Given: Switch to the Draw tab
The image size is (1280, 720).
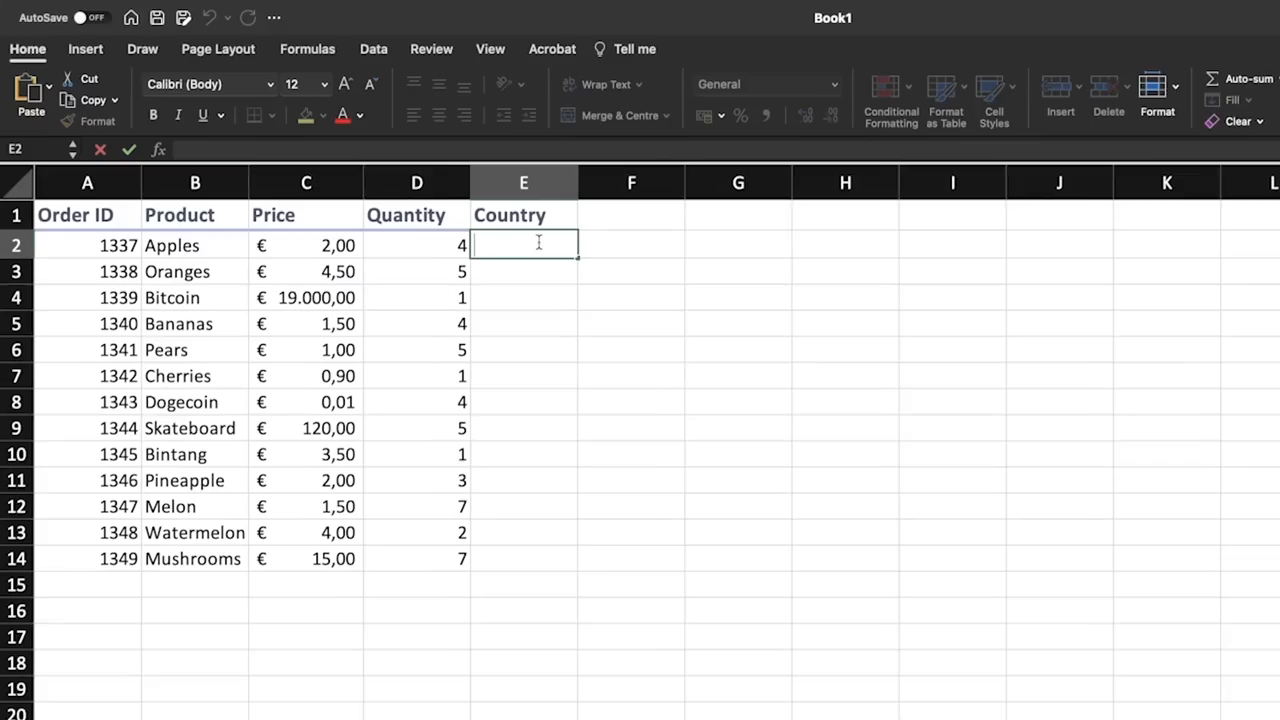Looking at the screenshot, I should pyautogui.click(x=142, y=49).
